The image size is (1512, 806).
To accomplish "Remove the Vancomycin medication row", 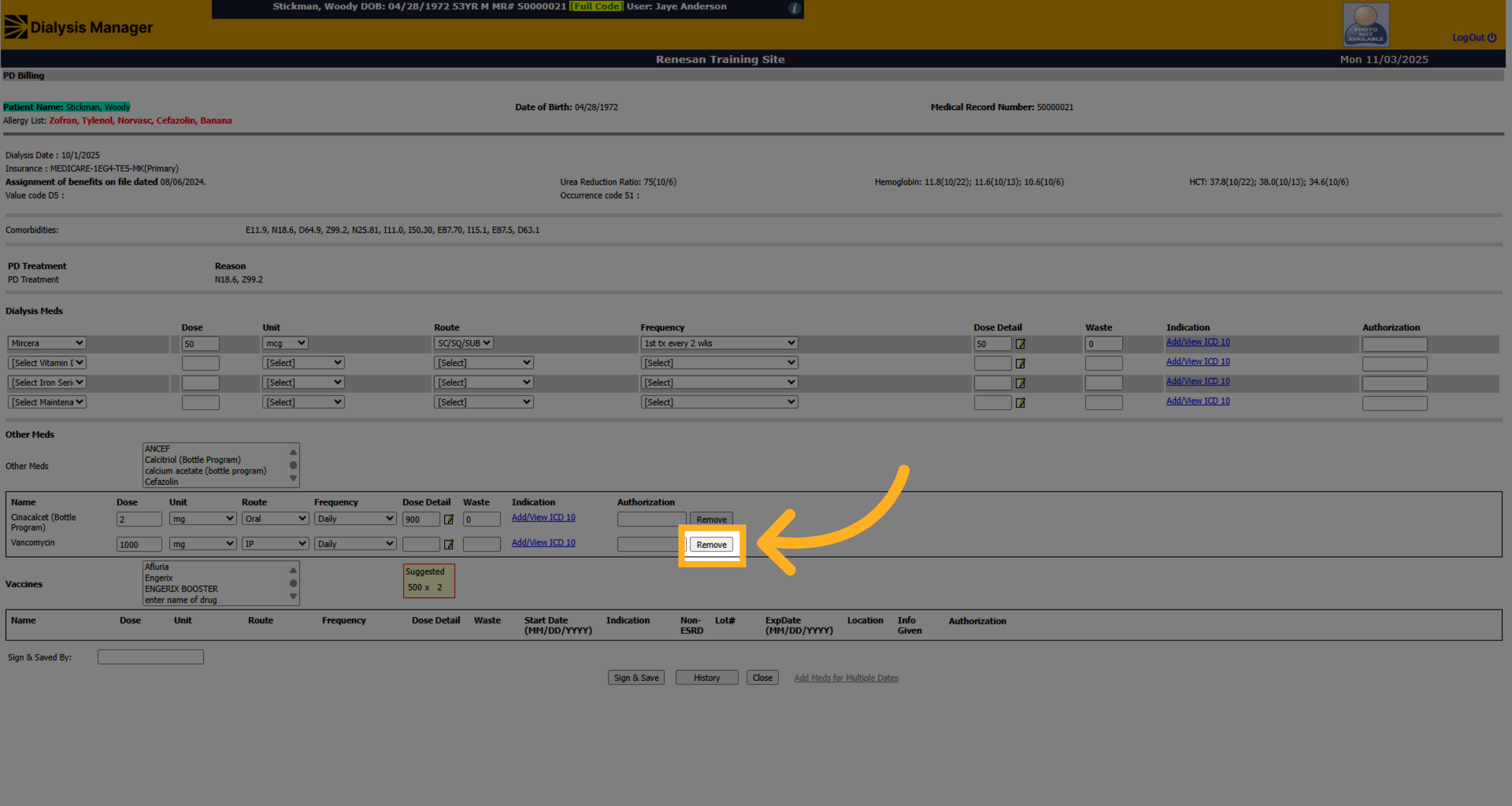I will point(711,545).
